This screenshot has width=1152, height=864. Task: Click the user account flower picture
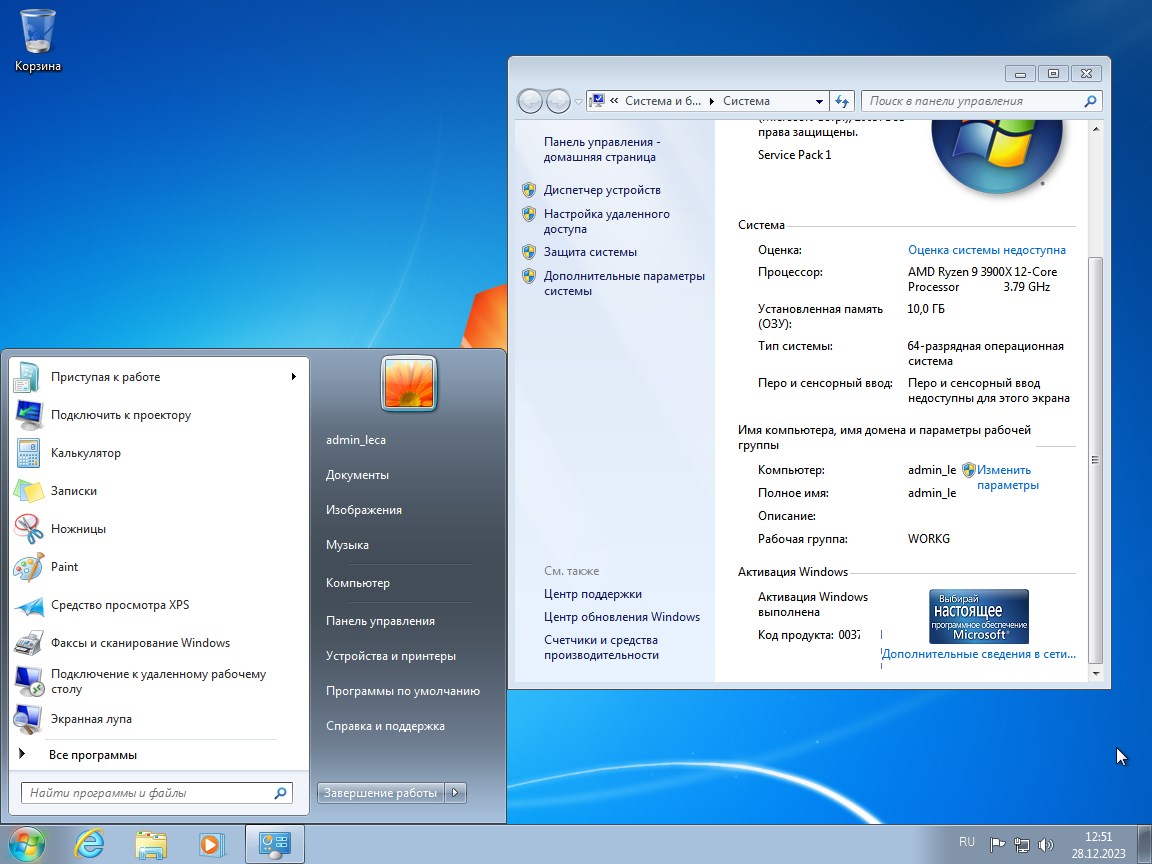[x=409, y=383]
